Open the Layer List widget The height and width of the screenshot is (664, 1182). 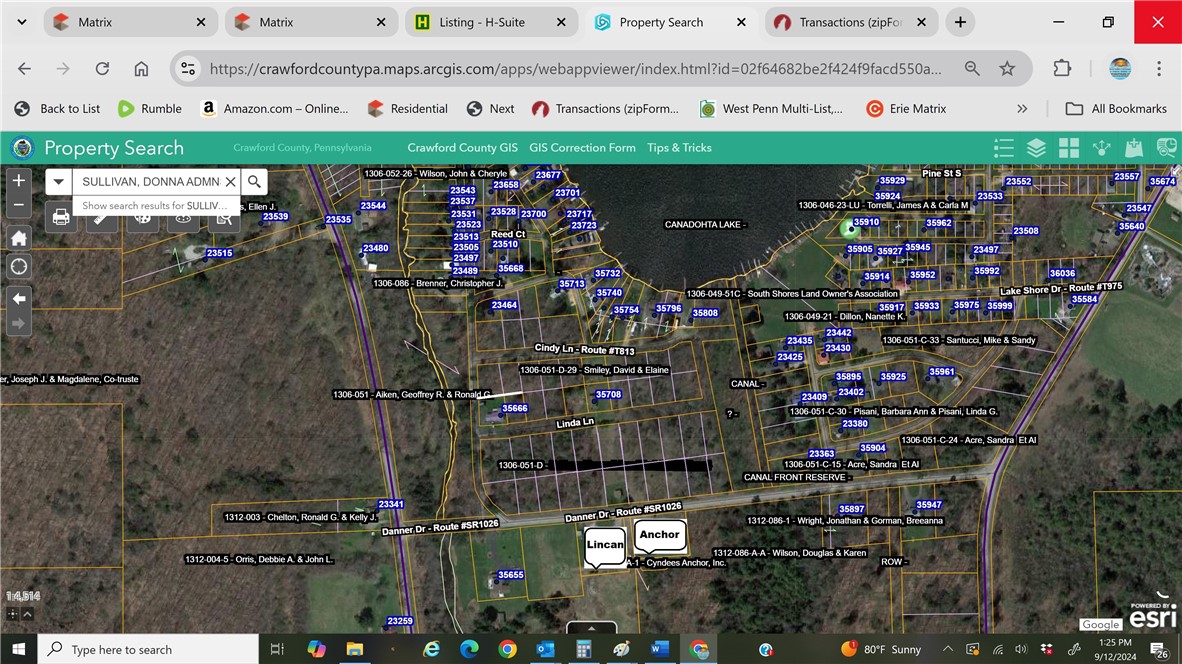[1036, 148]
